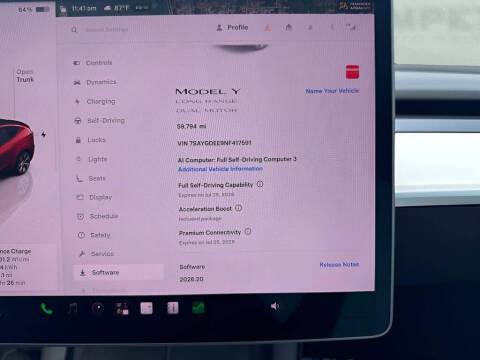Tap the cellular signal icon
The width and height of the screenshot is (480, 360).
click(x=351, y=27)
